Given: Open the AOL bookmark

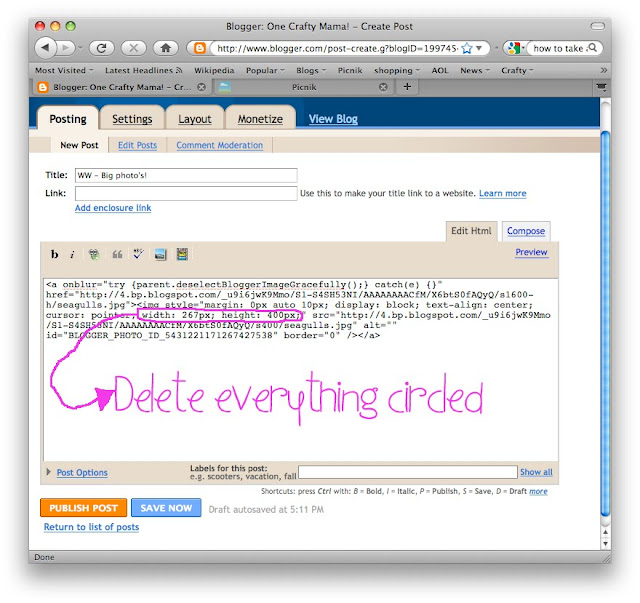Looking at the screenshot, I should 440,70.
